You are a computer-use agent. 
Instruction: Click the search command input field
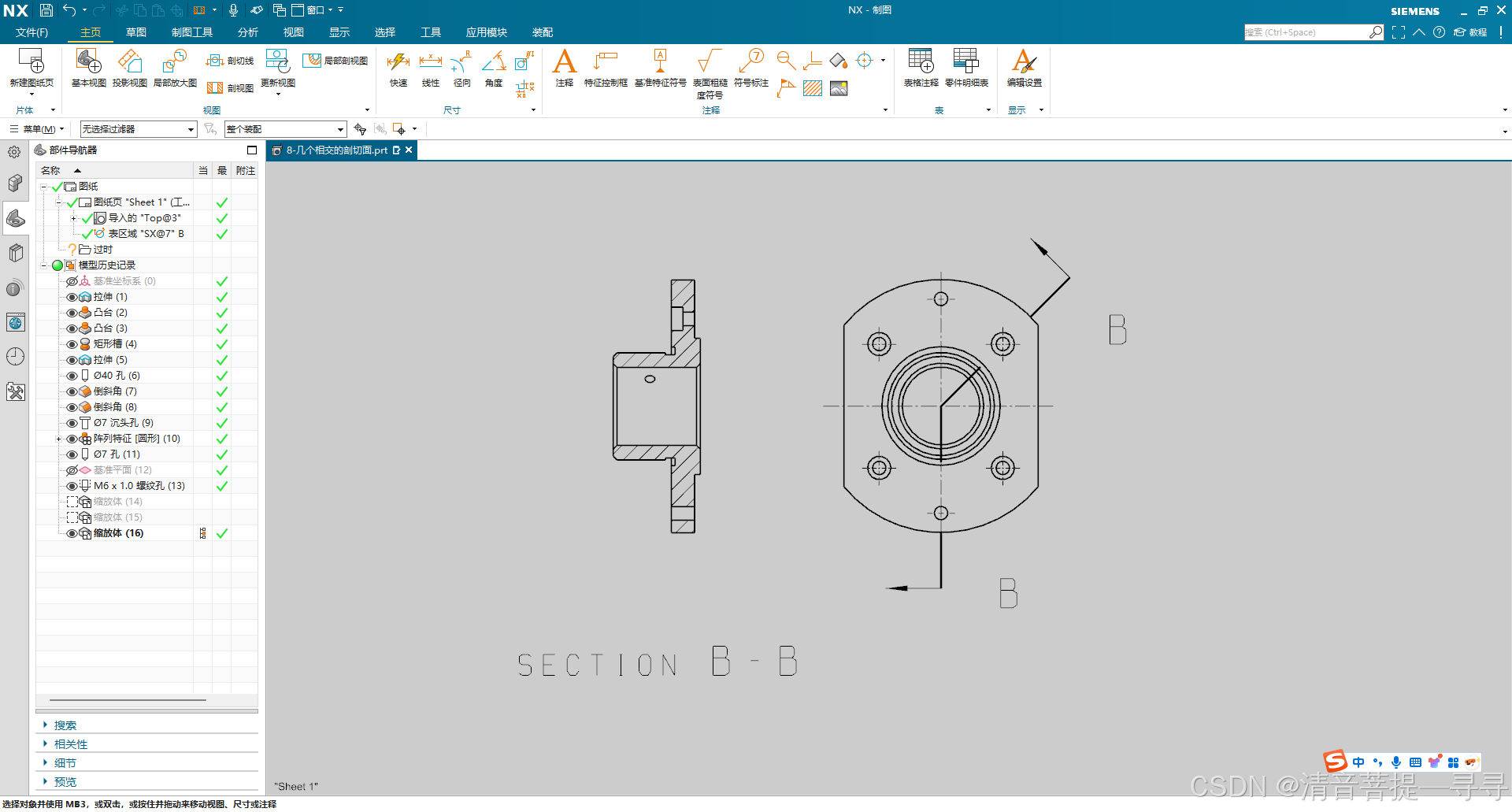pyautogui.click(x=1307, y=32)
